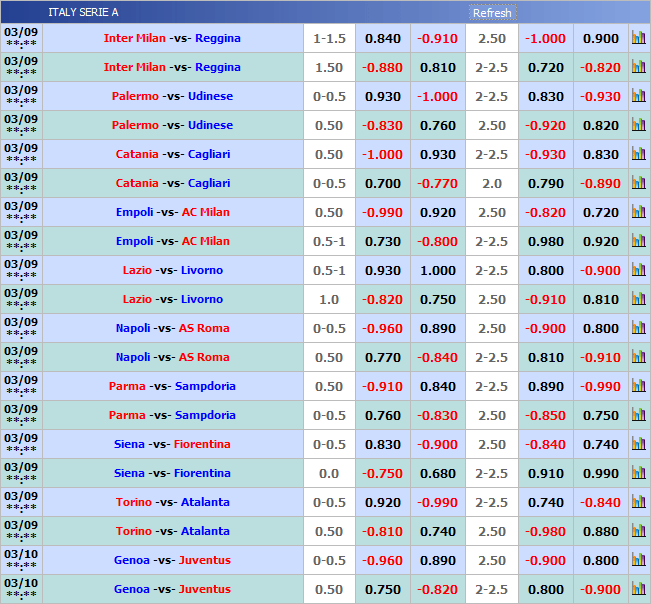Image resolution: width=651 pixels, height=604 pixels.
Task: Open stats chart for Genoa-Juventus 0-0.5 handicap row
Action: pos(639,560)
